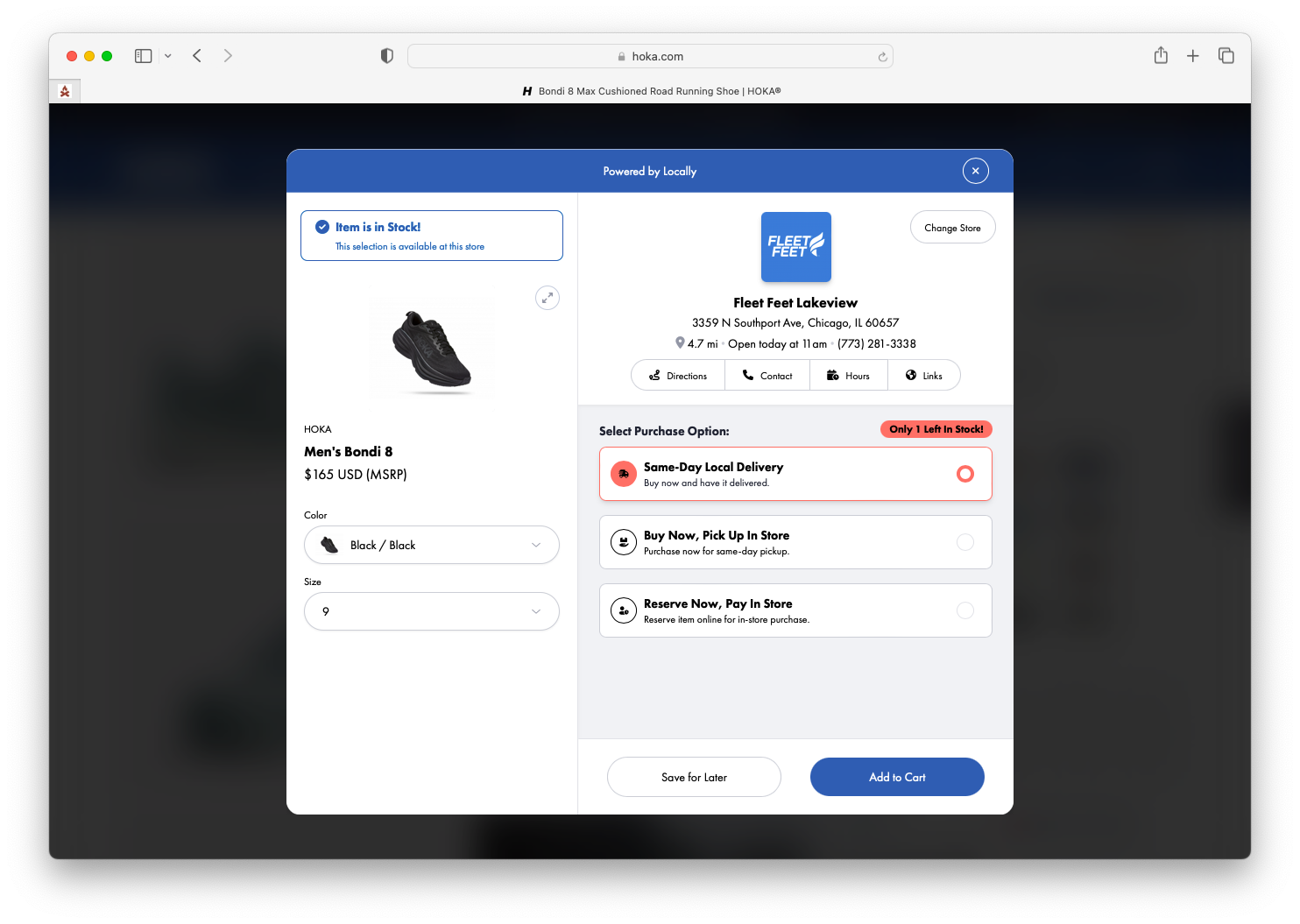Click the reserve-in-store icon

(x=624, y=610)
